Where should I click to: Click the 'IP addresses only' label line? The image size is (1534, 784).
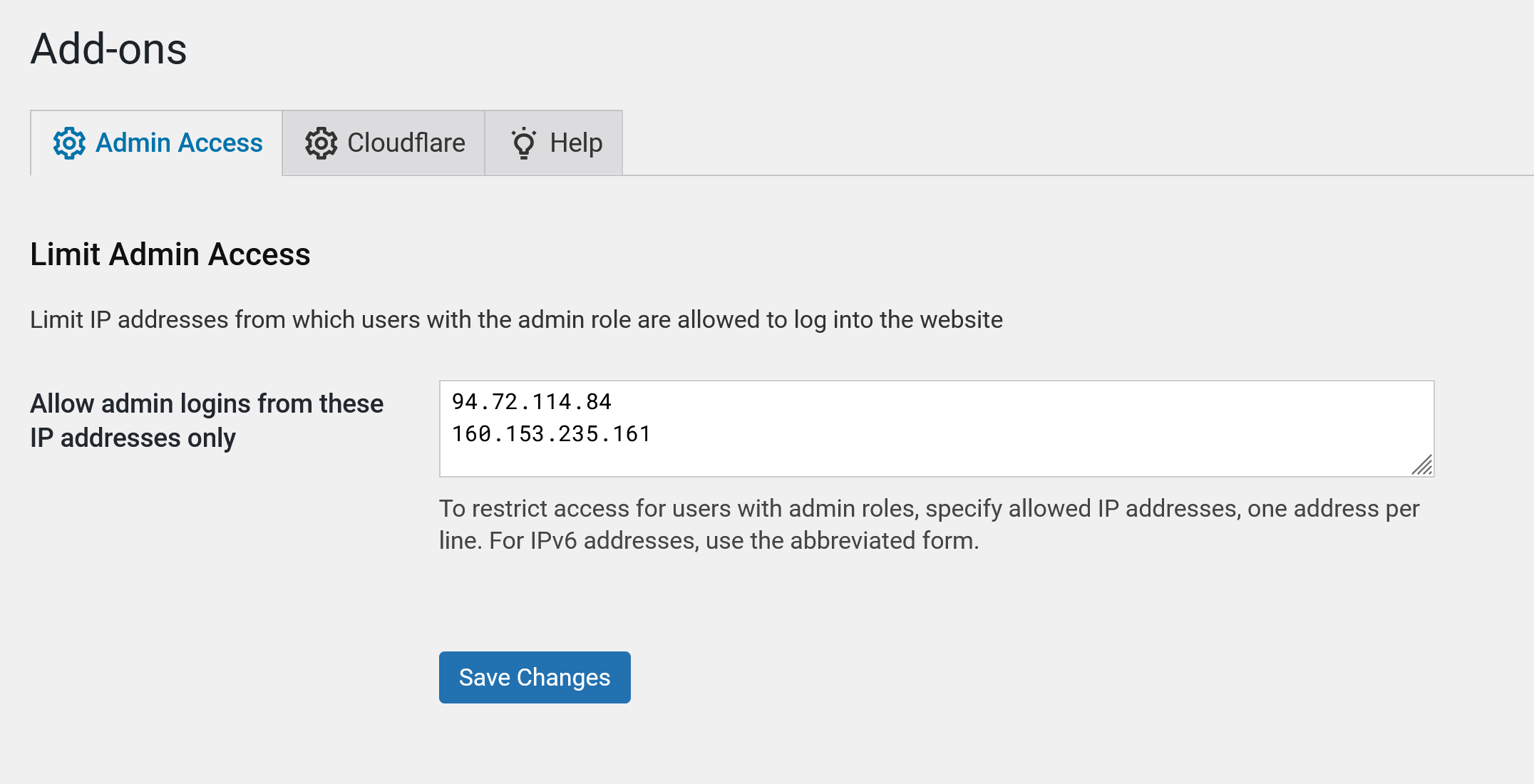point(133,438)
